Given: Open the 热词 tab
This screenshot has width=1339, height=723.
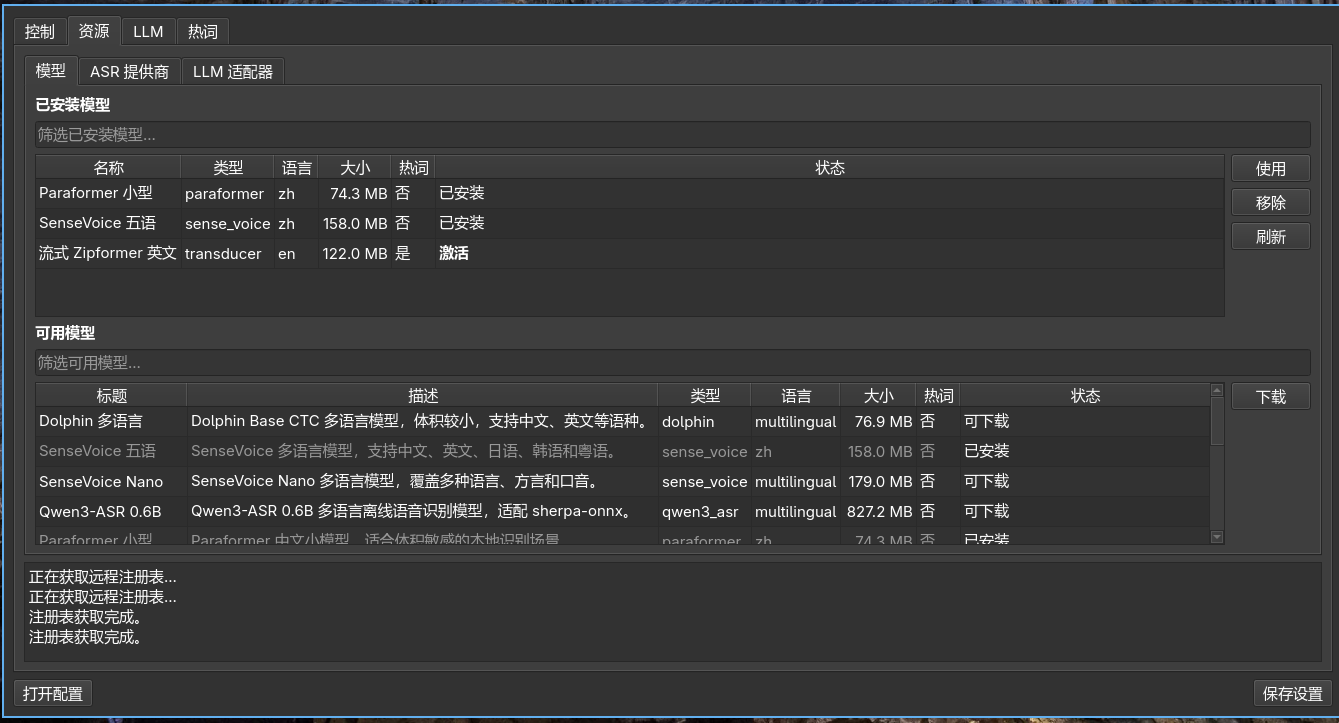Looking at the screenshot, I should 203,32.
